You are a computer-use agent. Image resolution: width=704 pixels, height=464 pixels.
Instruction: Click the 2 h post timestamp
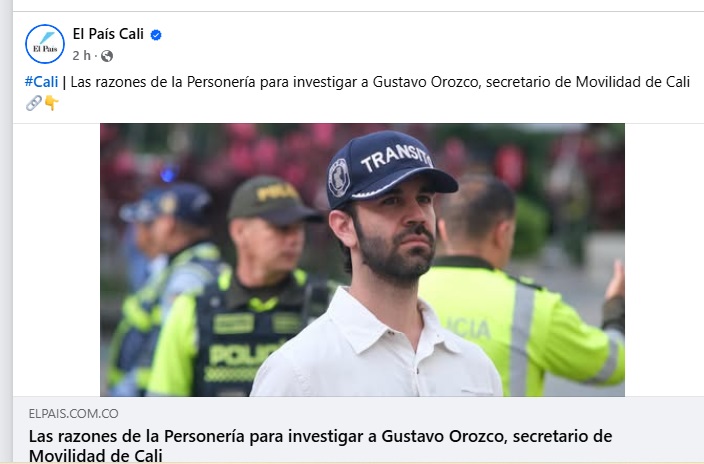tap(81, 56)
